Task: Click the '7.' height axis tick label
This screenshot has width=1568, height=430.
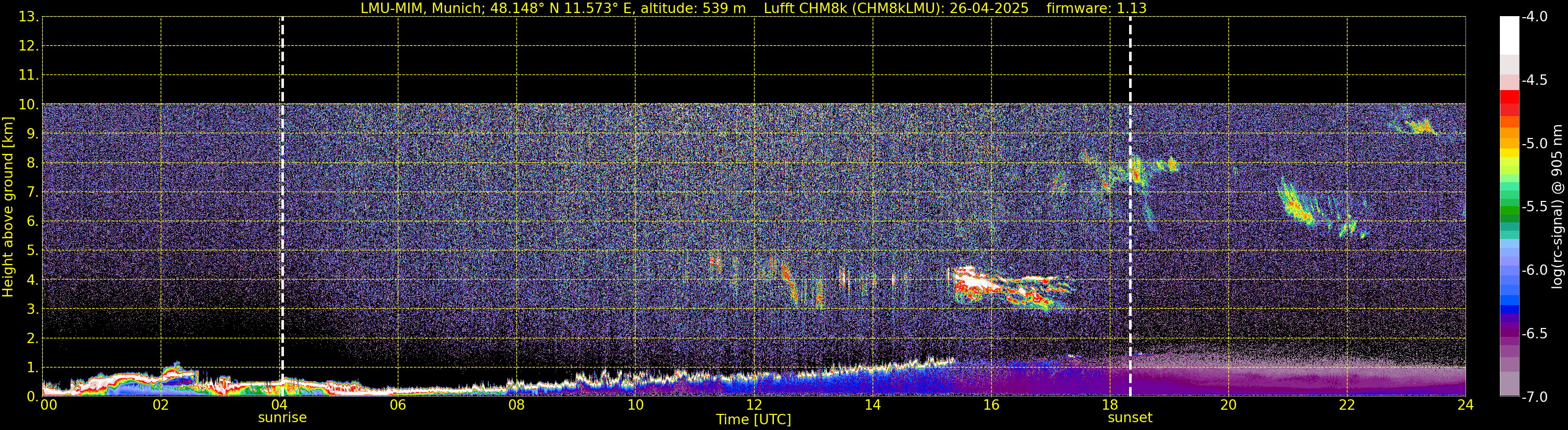Action: pyautogui.click(x=32, y=192)
